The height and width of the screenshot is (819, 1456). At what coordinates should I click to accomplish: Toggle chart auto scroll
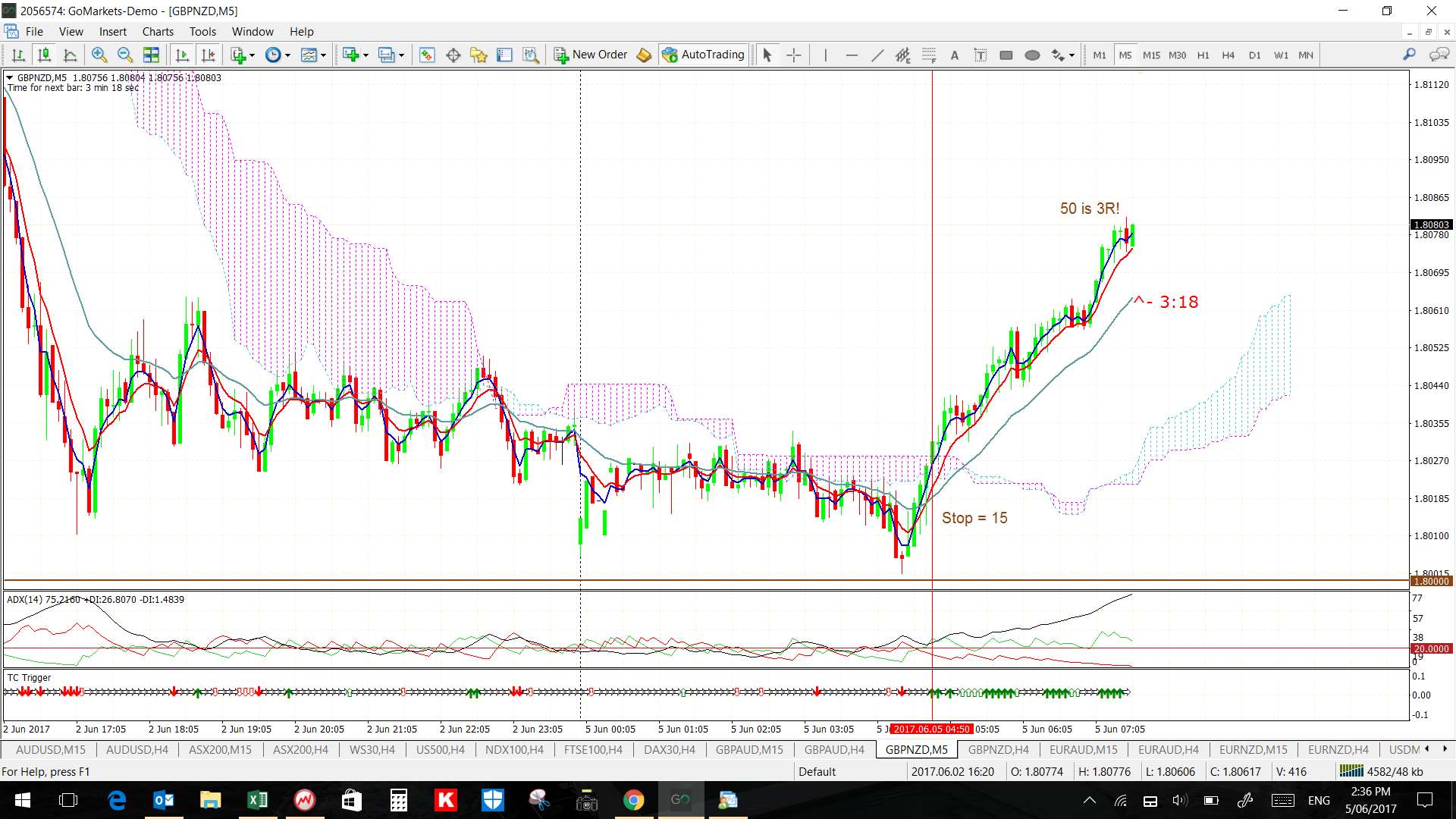182,55
